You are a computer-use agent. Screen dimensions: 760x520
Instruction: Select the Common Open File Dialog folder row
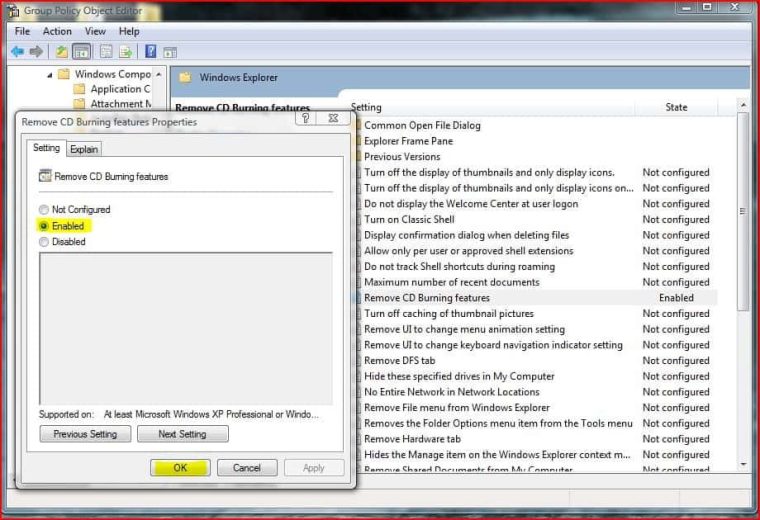click(422, 126)
